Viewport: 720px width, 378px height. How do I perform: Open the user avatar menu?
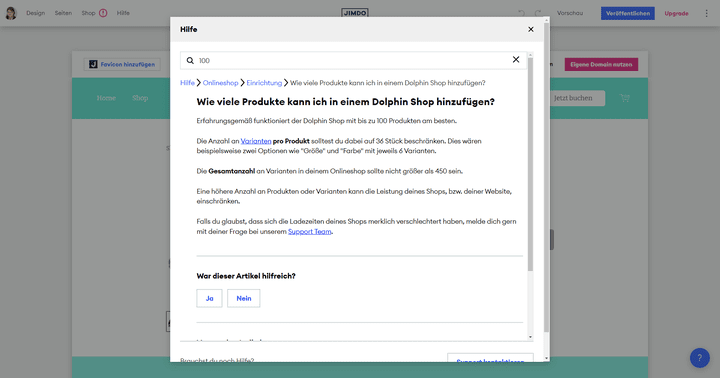pos(11,13)
